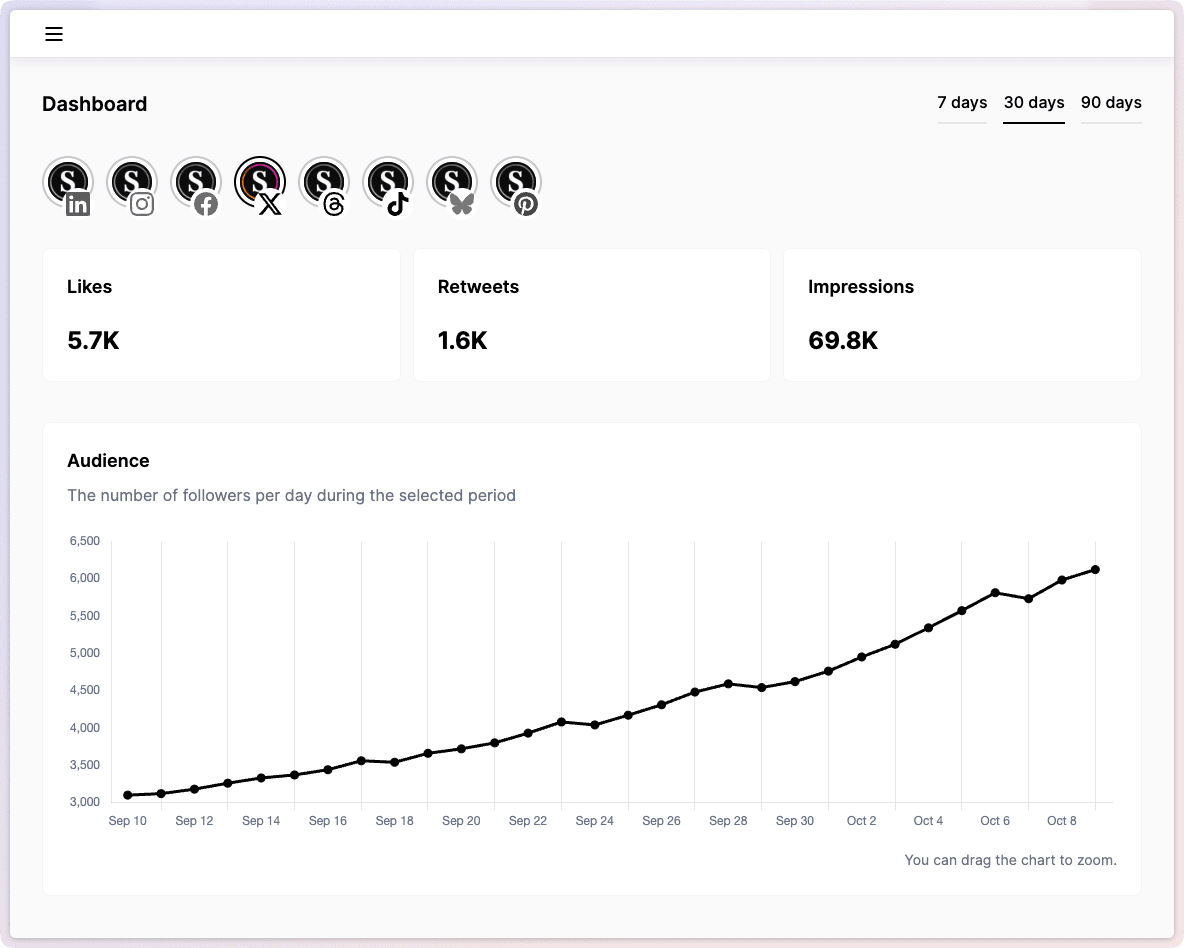This screenshot has width=1184, height=948.
Task: Click the Dashboard heading
Action: (x=95, y=104)
